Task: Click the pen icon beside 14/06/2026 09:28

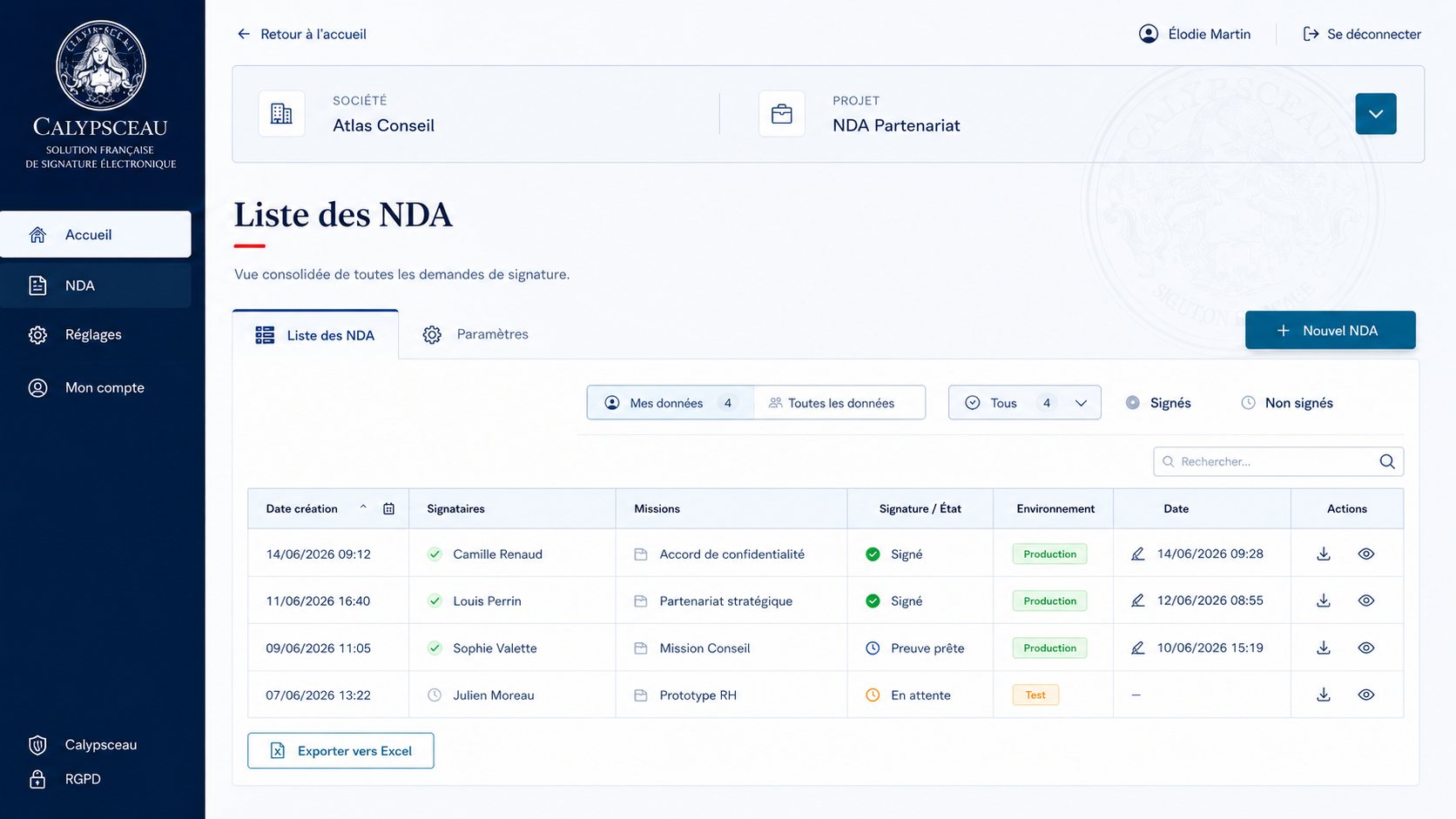Action: 1137,554
